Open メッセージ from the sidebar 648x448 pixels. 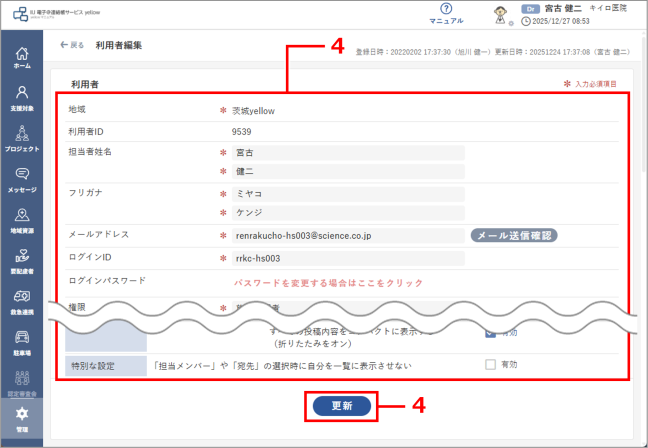coord(21,177)
